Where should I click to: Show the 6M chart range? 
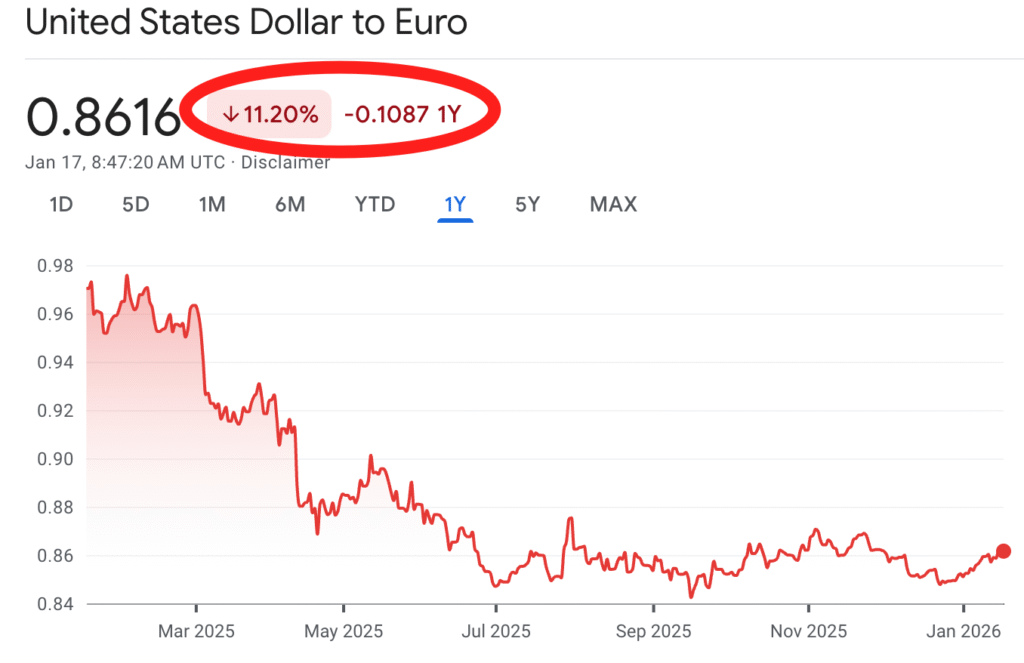coord(290,205)
